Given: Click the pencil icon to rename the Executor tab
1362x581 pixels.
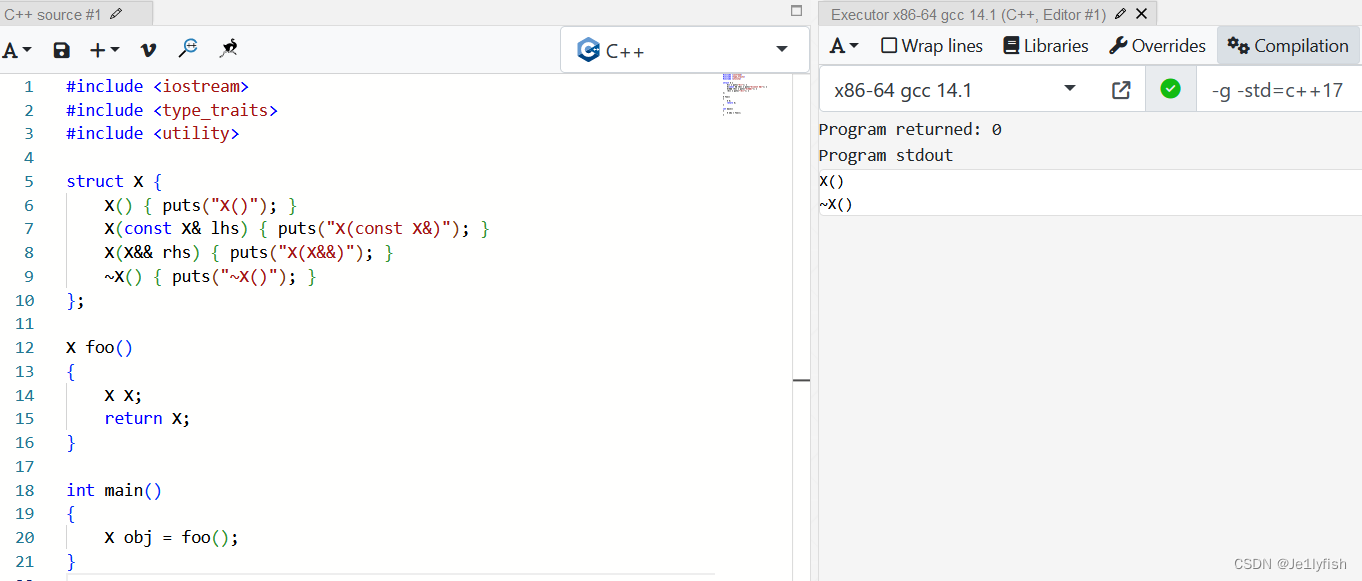Looking at the screenshot, I should [x=1119, y=13].
